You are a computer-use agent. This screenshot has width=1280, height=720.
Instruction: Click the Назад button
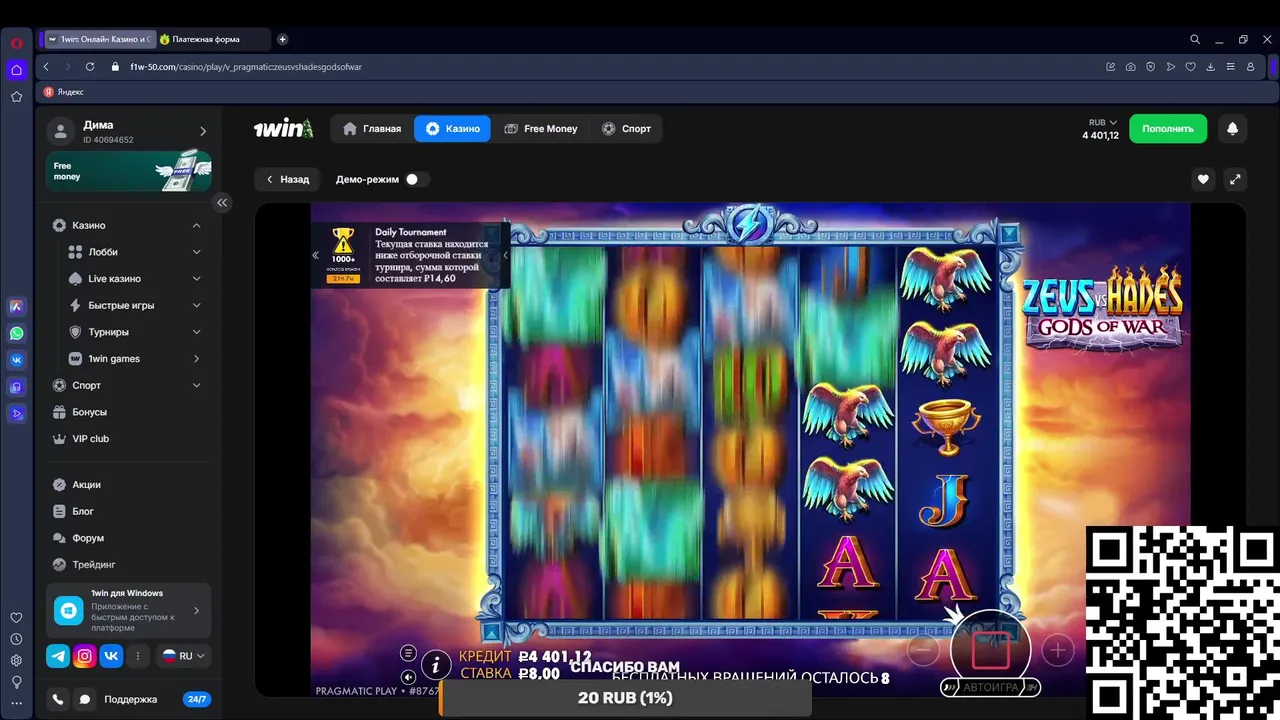click(287, 179)
